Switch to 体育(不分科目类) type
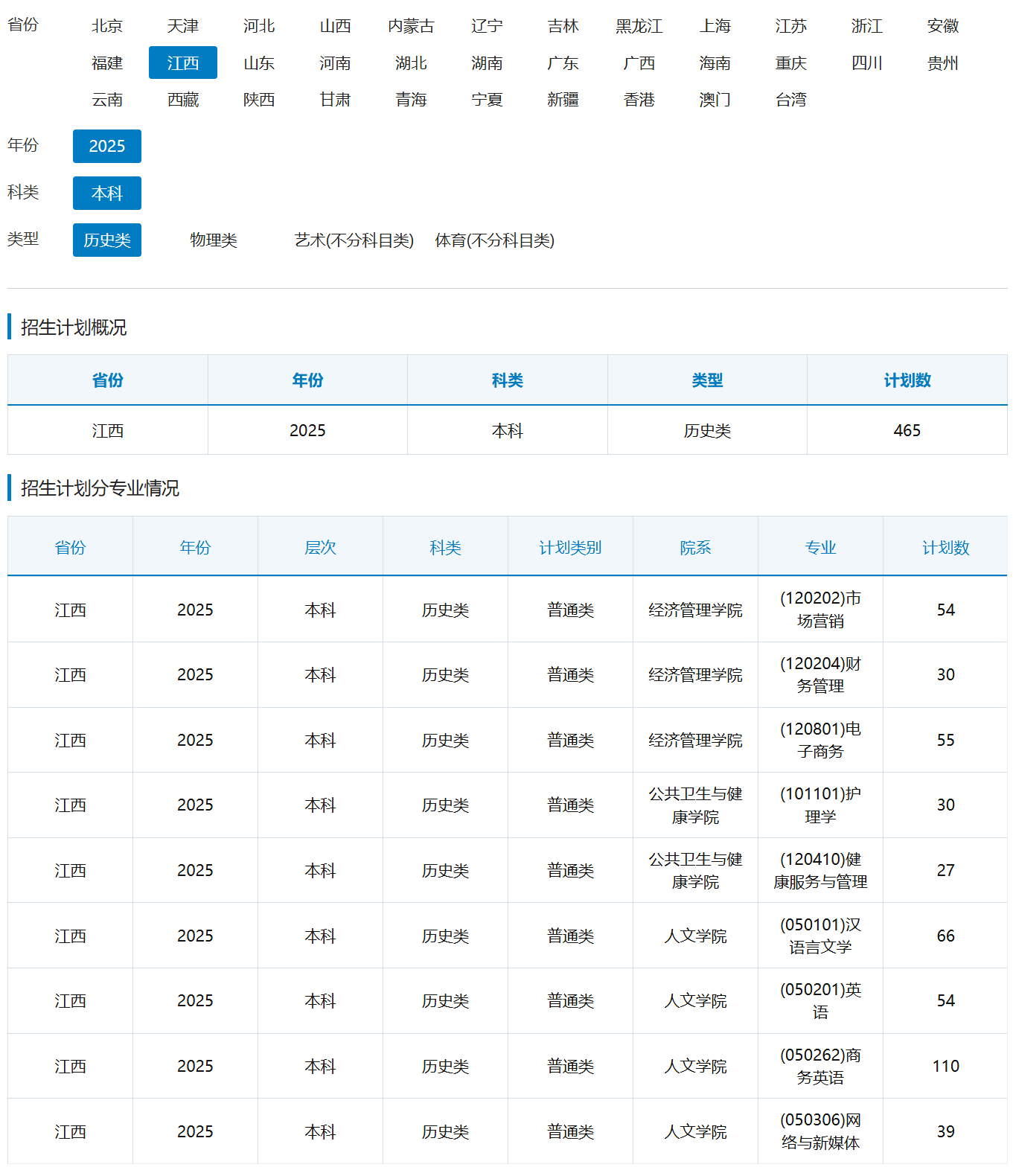 click(x=495, y=240)
